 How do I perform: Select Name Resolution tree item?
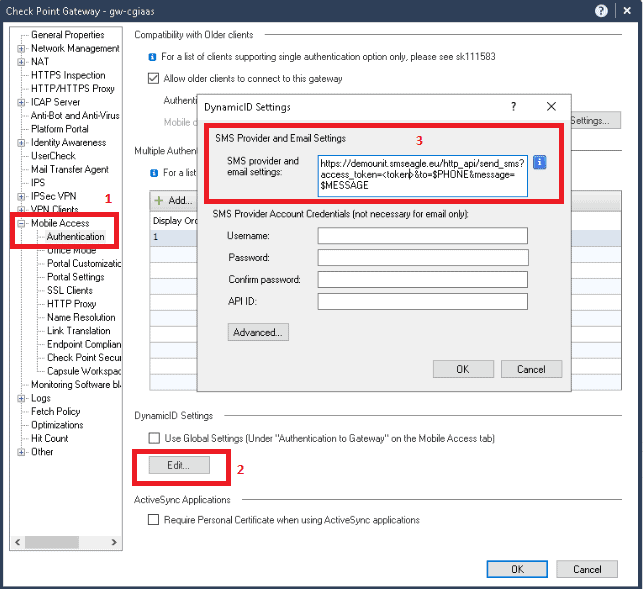pos(81,317)
